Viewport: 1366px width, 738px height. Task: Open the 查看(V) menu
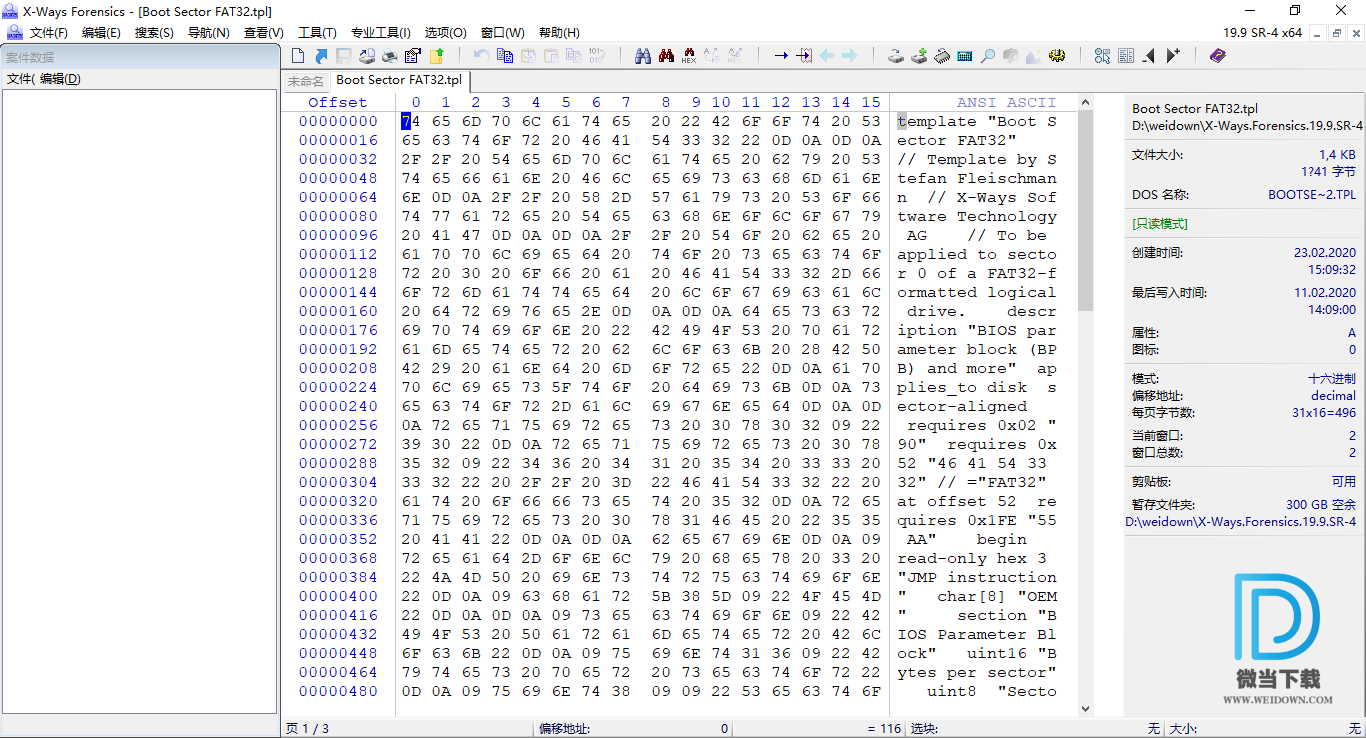pos(263,33)
